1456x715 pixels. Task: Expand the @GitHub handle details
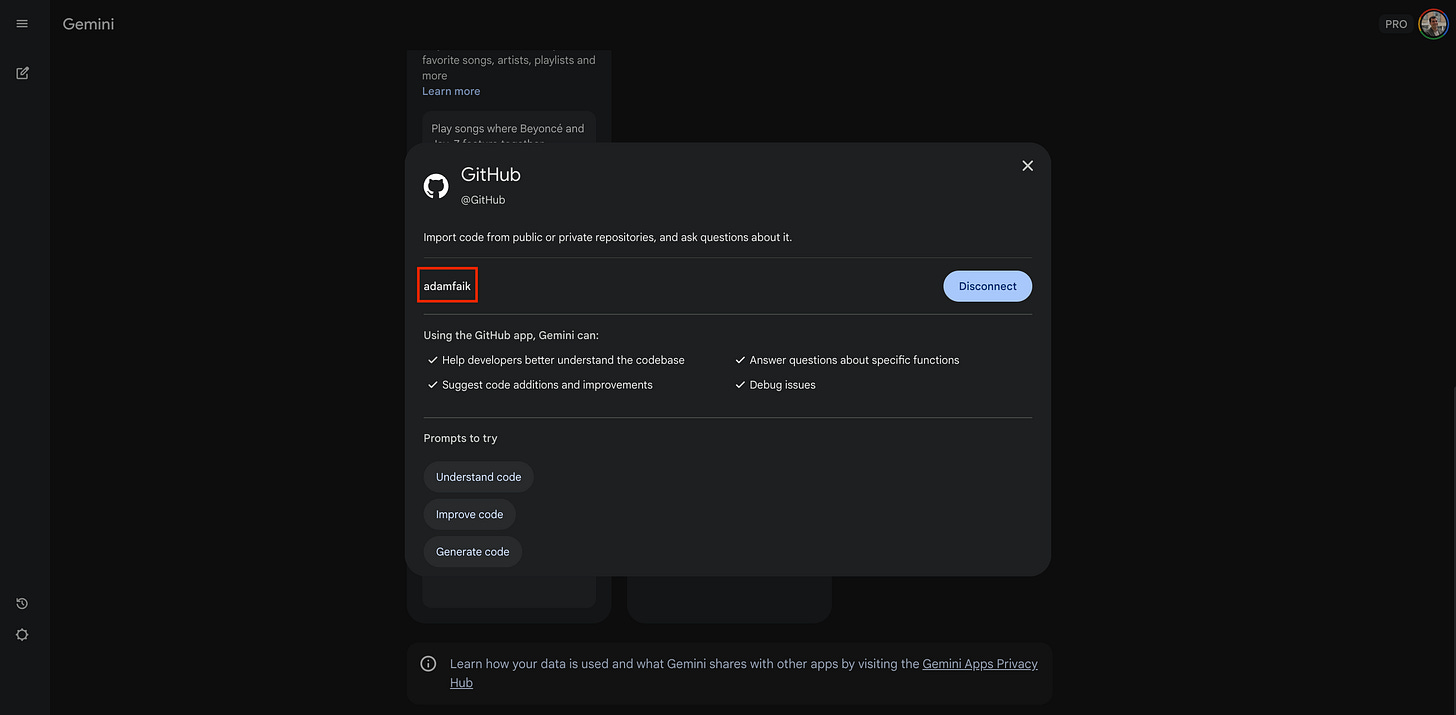coord(483,199)
